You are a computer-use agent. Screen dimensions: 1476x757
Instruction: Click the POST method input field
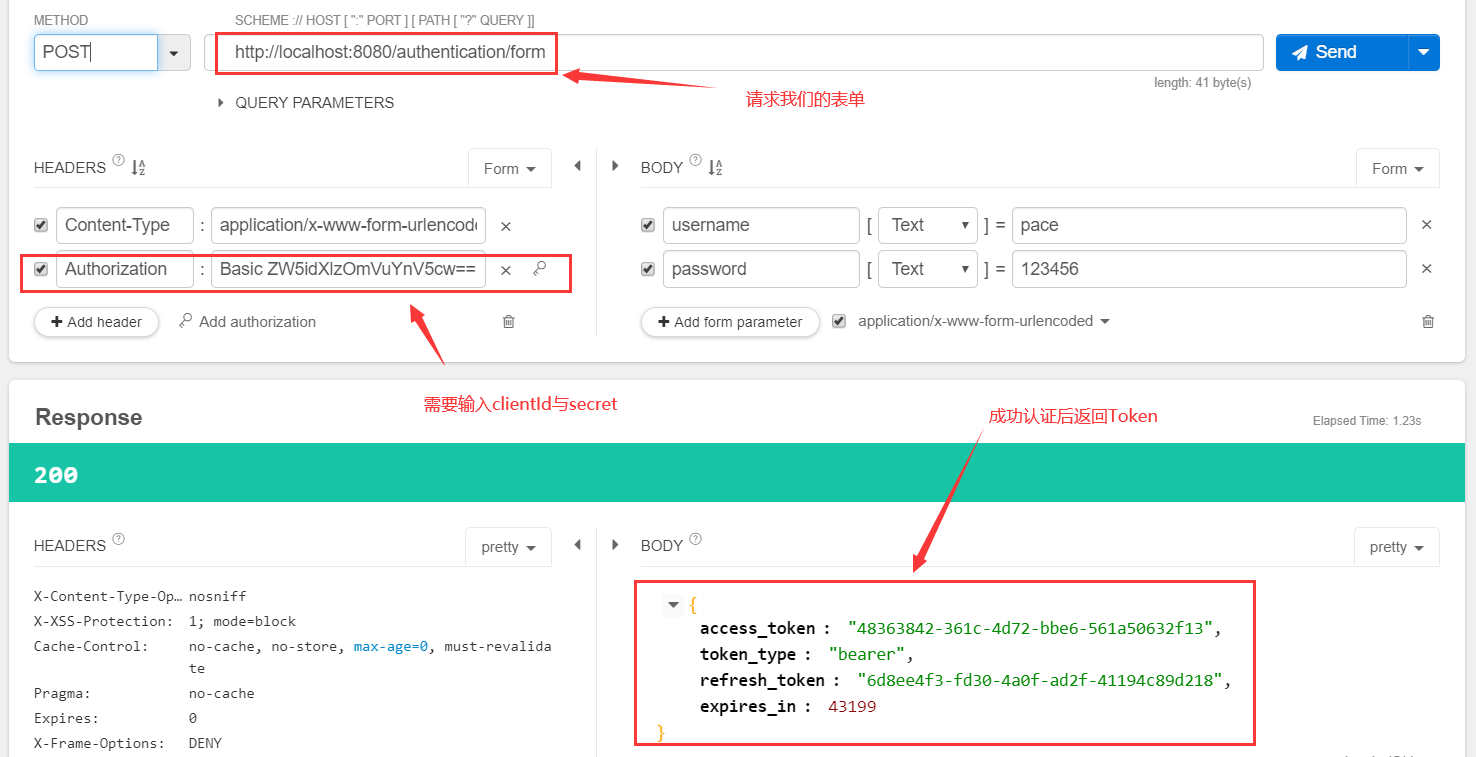click(96, 52)
